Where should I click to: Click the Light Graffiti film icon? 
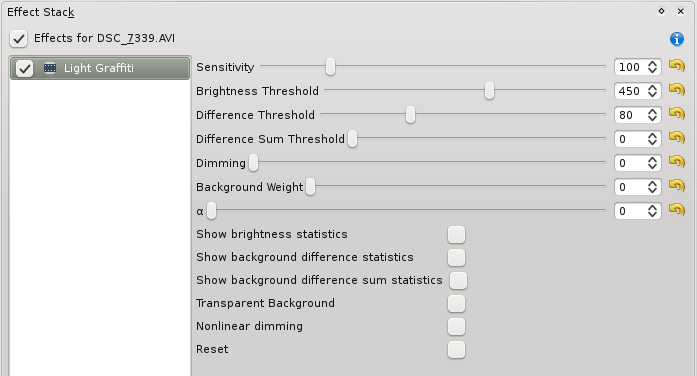click(50, 68)
